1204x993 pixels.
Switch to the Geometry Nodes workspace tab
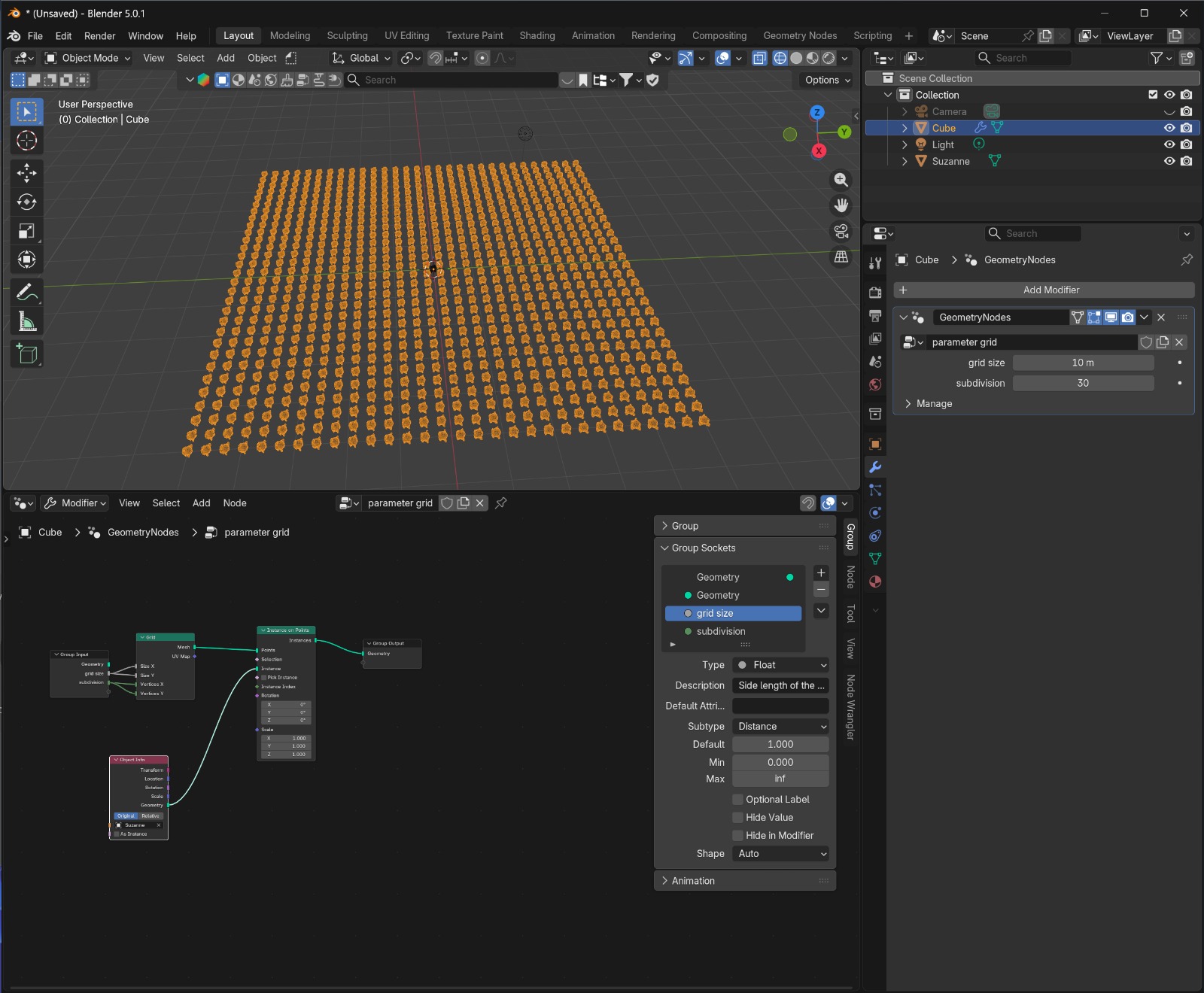(799, 36)
